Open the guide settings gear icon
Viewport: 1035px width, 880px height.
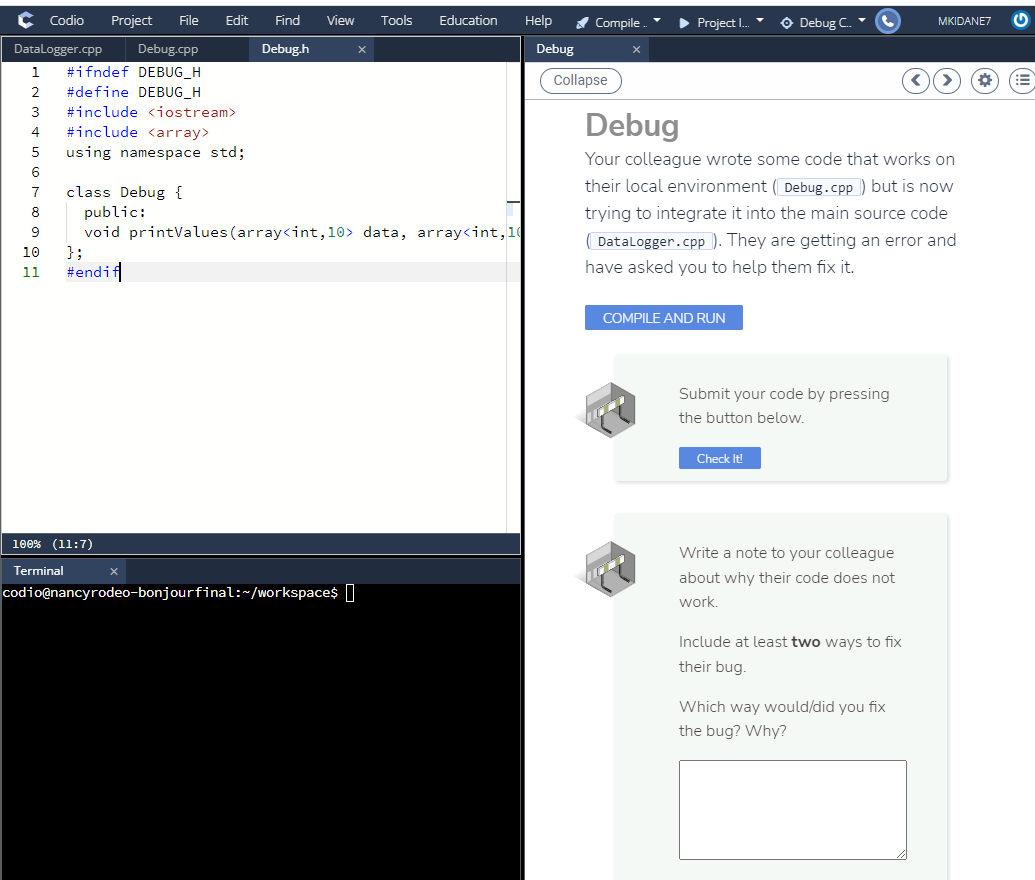click(x=985, y=81)
